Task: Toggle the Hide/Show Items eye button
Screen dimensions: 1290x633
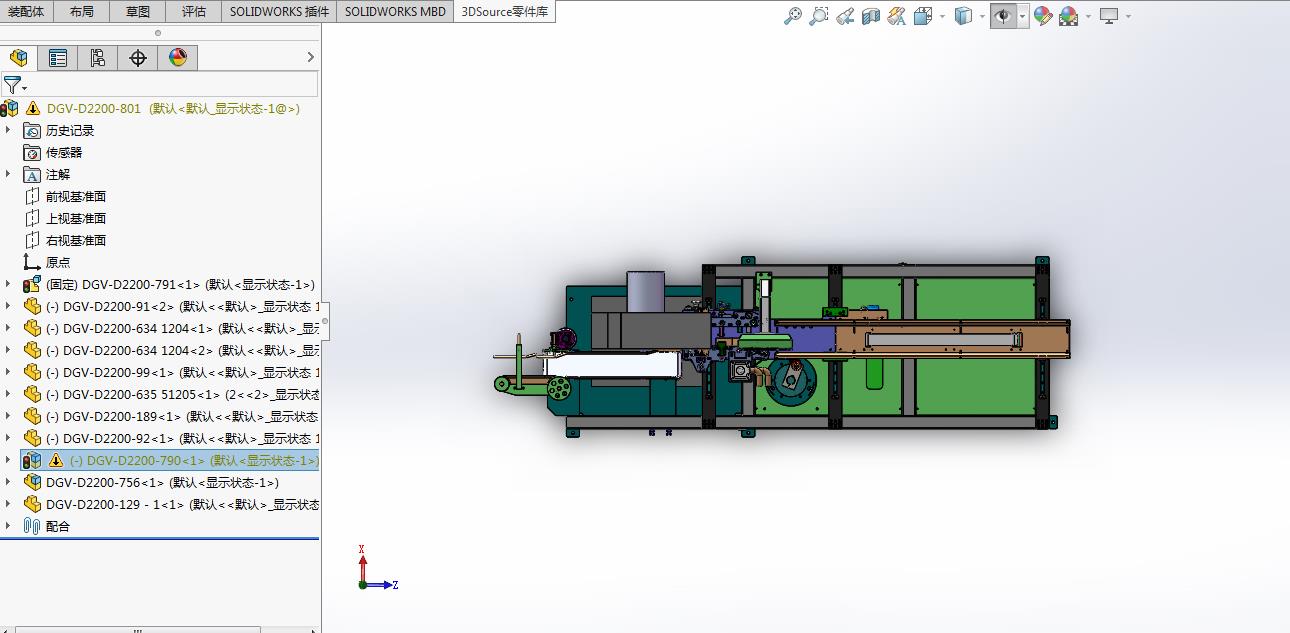Action: point(1002,16)
